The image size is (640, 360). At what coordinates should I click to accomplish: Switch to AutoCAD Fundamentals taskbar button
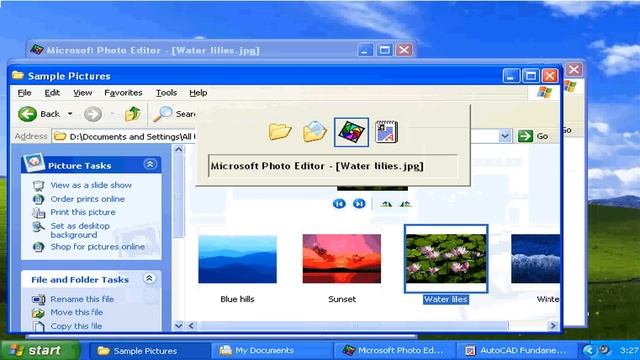coord(516,351)
